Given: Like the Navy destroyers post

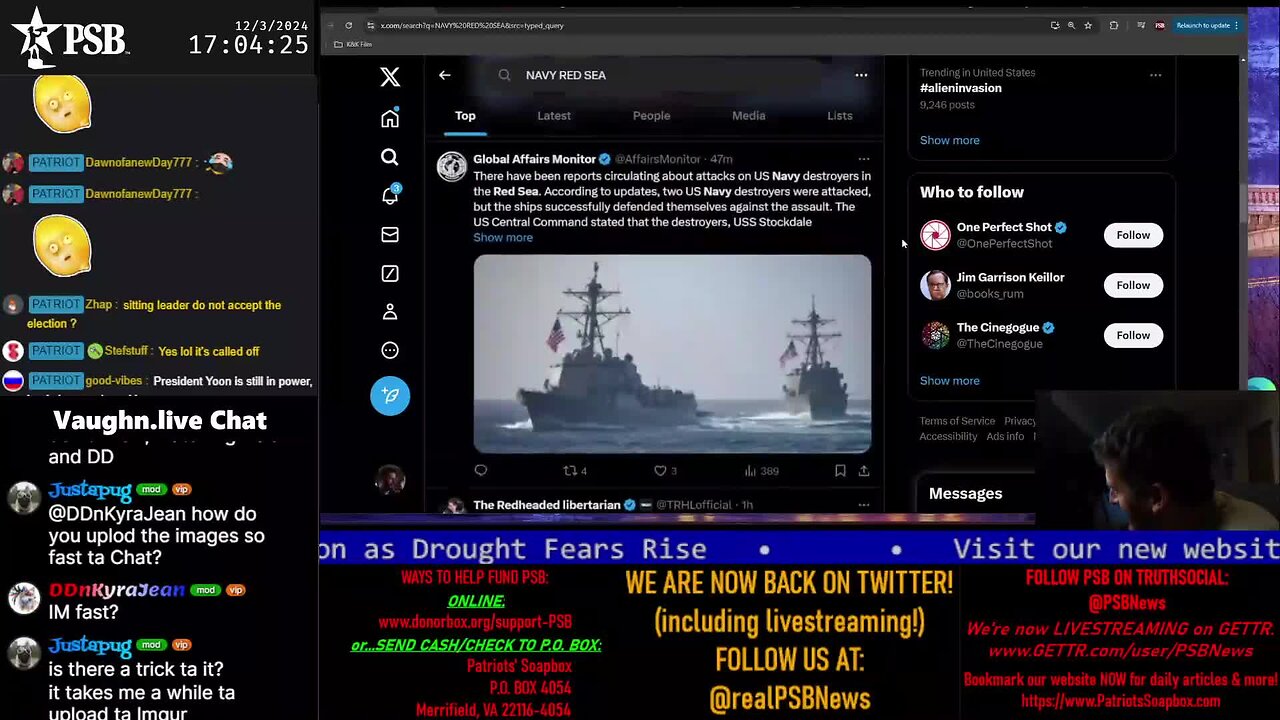Looking at the screenshot, I should click(665, 471).
